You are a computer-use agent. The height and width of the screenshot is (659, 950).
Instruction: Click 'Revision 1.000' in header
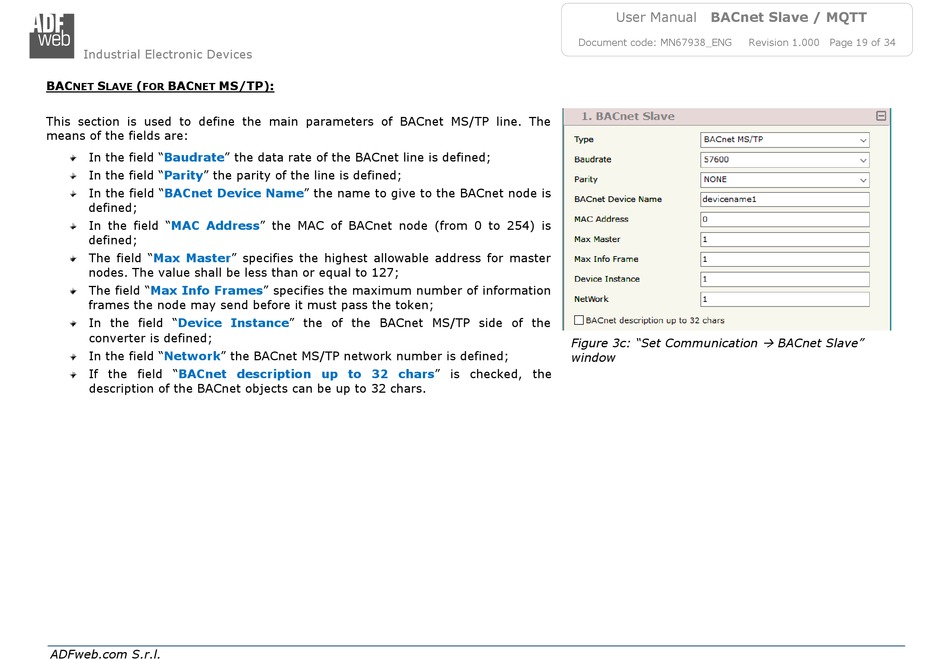tap(783, 42)
